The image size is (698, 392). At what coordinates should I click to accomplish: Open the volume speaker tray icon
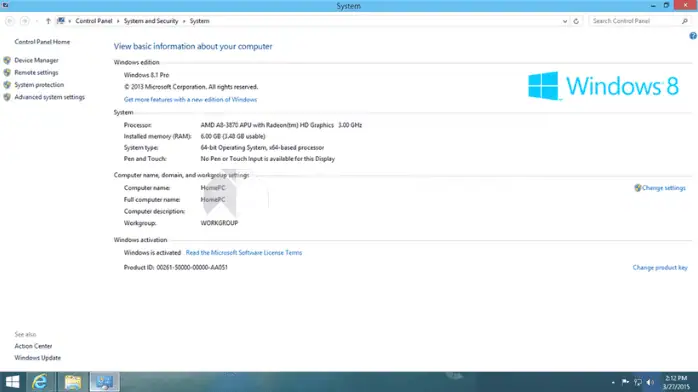[650, 382]
